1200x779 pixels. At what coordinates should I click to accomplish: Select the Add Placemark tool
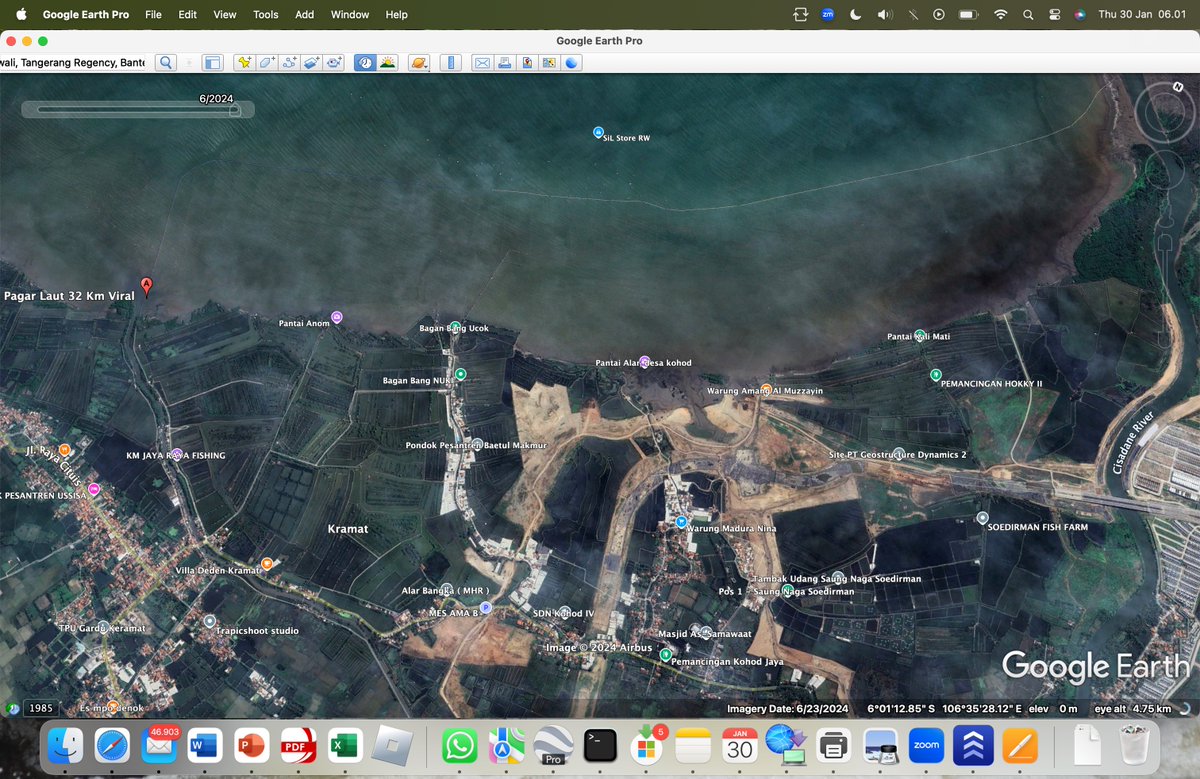click(244, 62)
